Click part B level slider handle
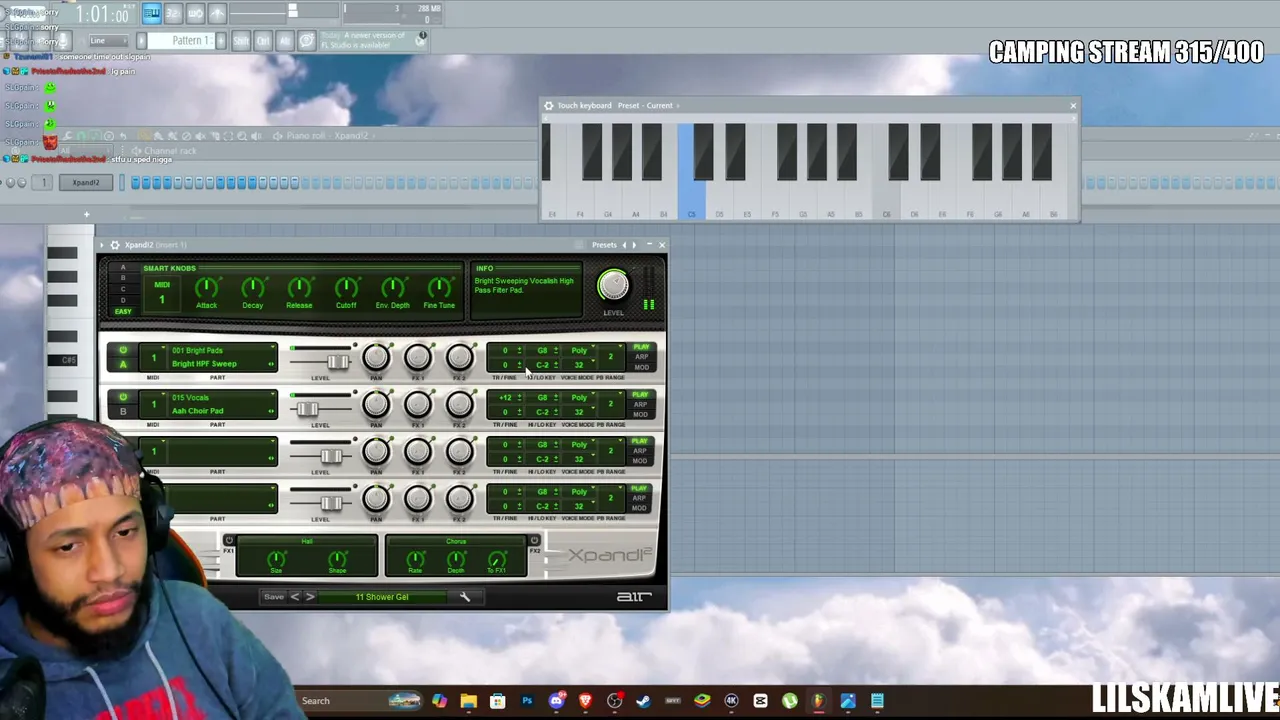The height and width of the screenshot is (720, 1280). point(307,409)
